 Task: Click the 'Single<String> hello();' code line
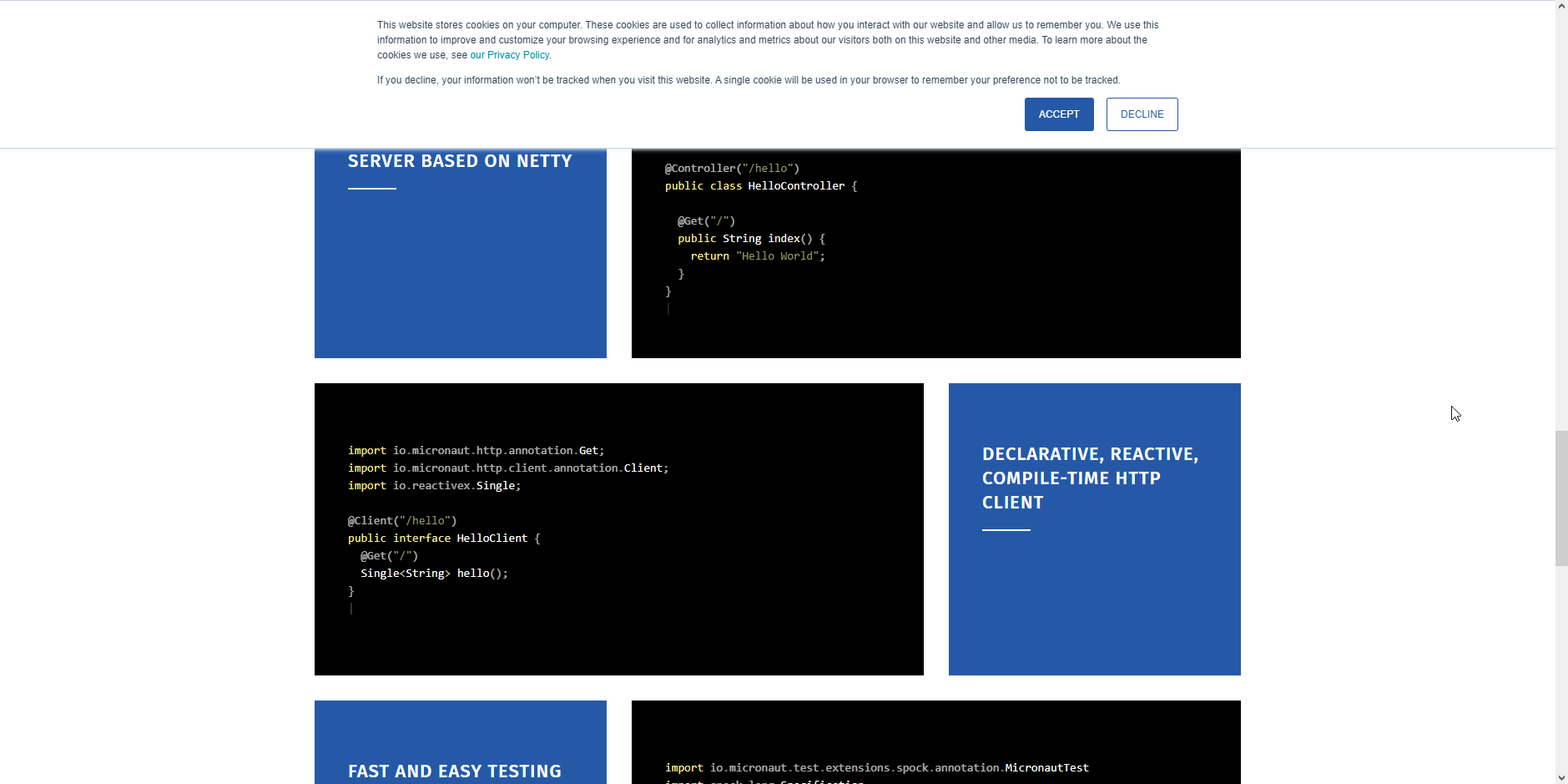tap(434, 574)
